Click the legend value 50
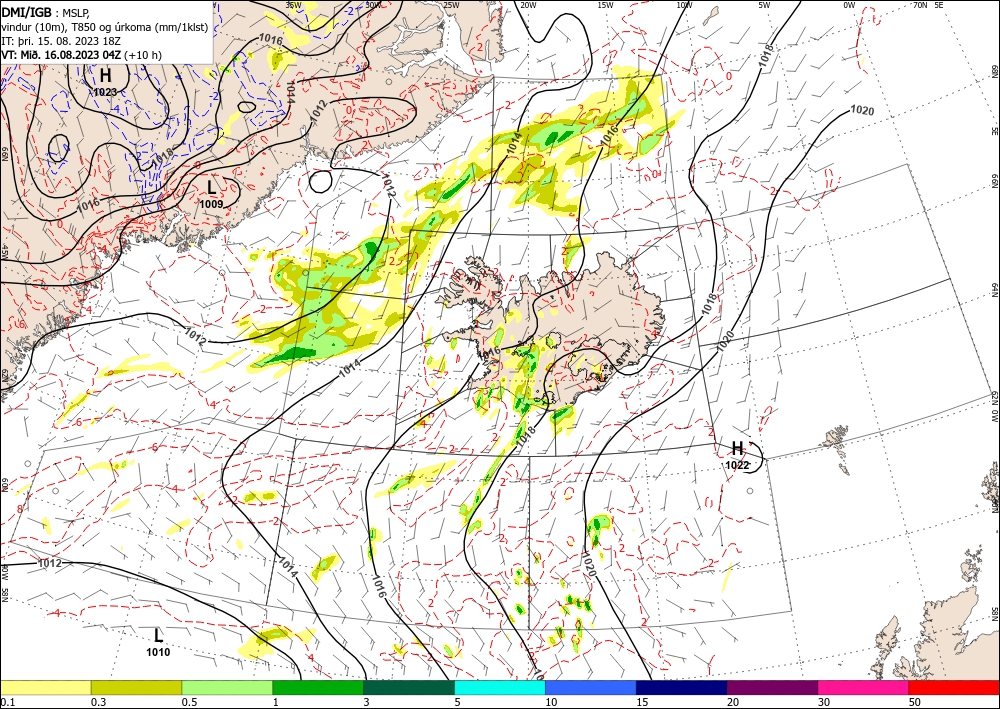1000x709 pixels. point(914,702)
